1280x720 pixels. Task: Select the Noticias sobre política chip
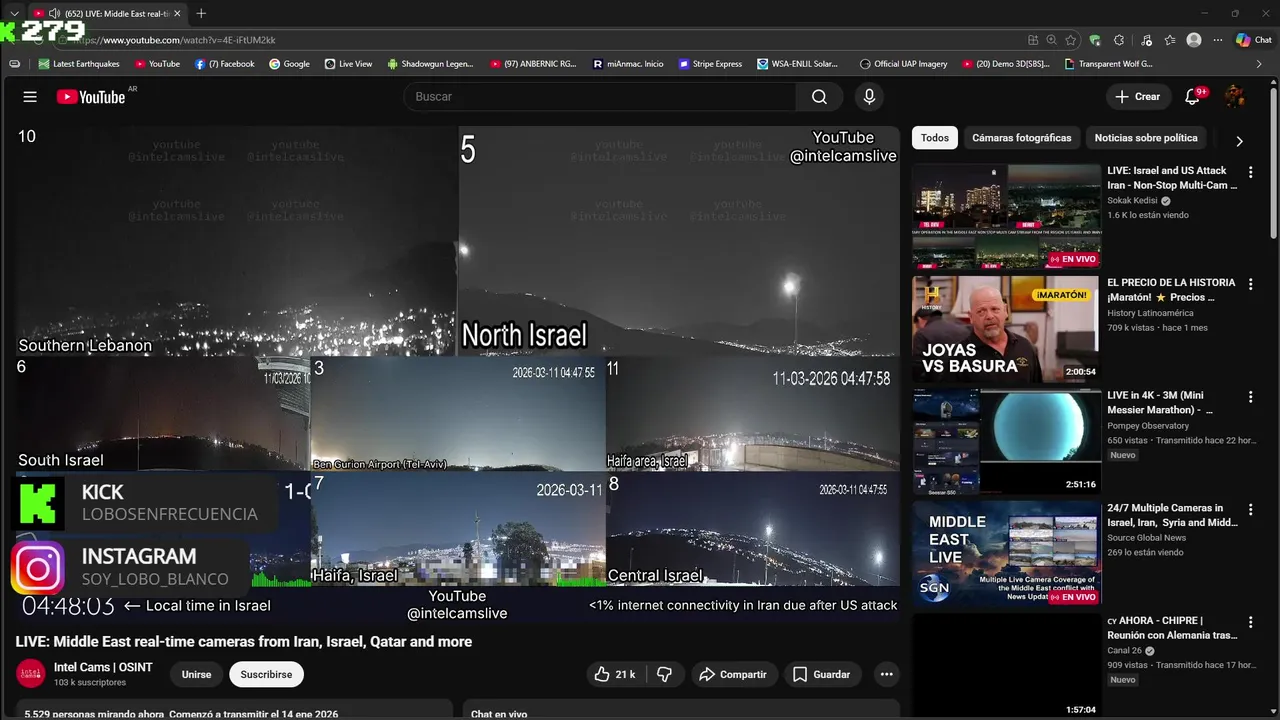point(1146,138)
